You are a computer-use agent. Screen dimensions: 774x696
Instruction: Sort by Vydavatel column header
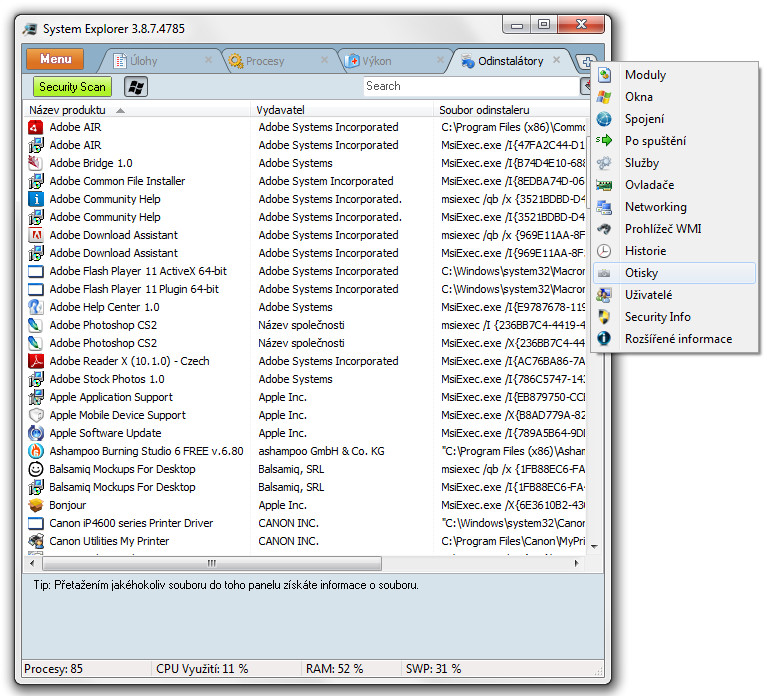tap(342, 110)
